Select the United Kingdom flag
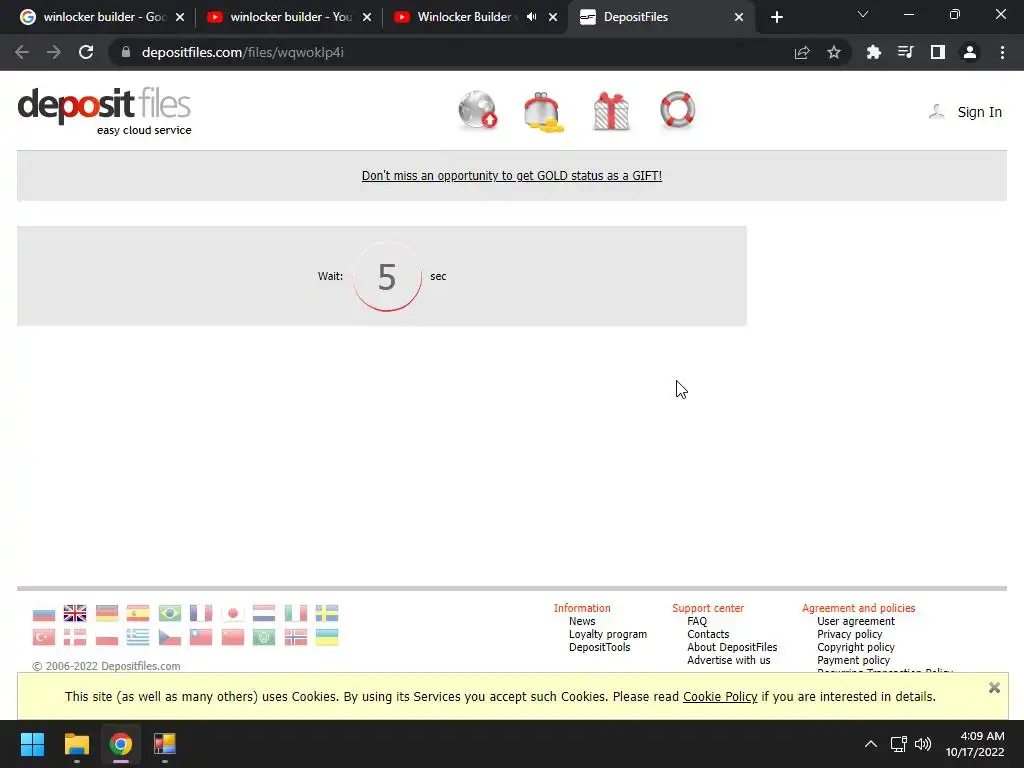1024x768 pixels. pyautogui.click(x=75, y=613)
